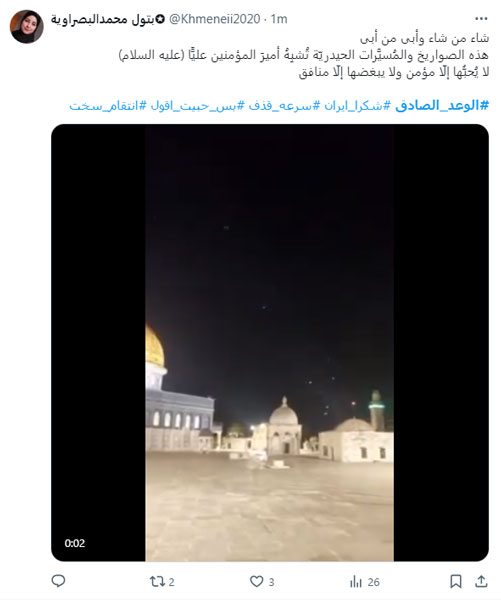Click the 1m post timestamp
This screenshot has width=501, height=600.
coord(279,19)
